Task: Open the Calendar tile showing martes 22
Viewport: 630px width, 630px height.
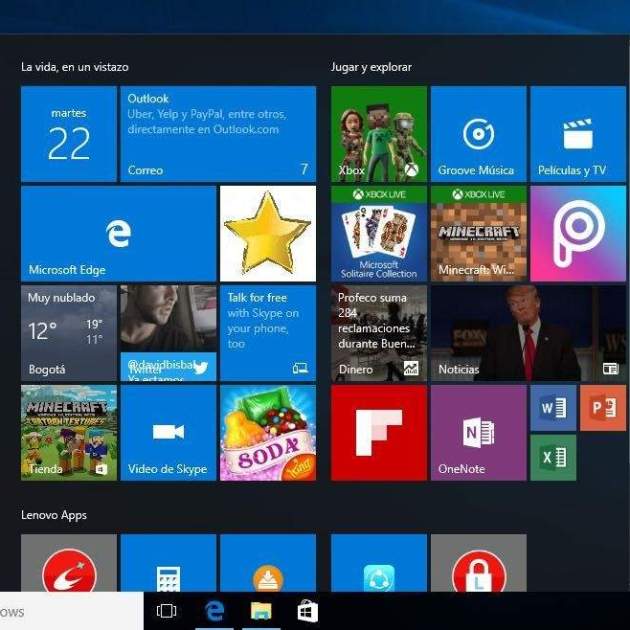Action: click(69, 134)
